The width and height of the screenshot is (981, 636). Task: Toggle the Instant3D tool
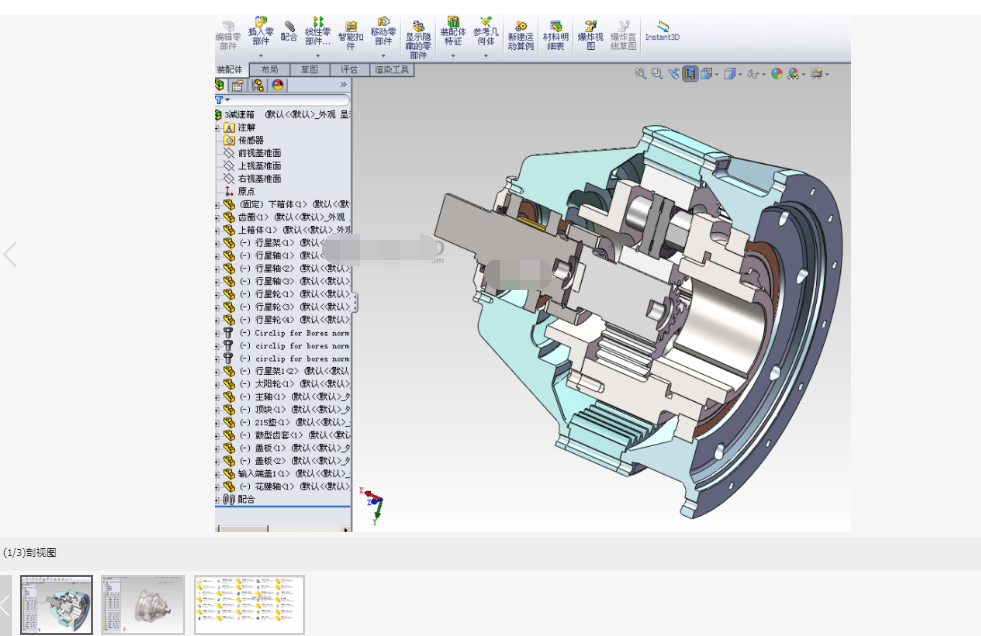[662, 31]
